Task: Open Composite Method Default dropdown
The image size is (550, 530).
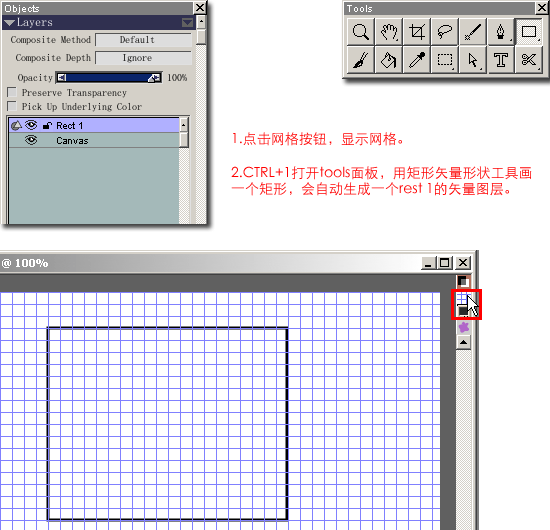Action: [143, 40]
